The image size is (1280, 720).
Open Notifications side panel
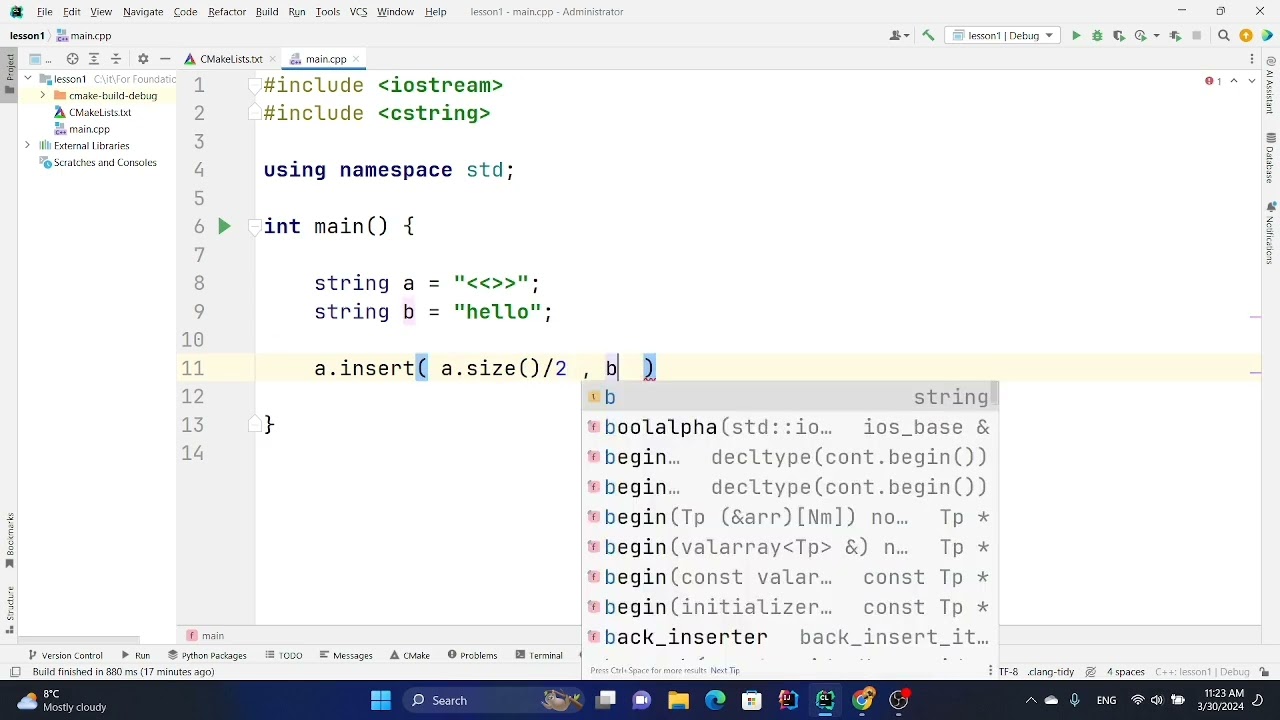(x=1270, y=233)
